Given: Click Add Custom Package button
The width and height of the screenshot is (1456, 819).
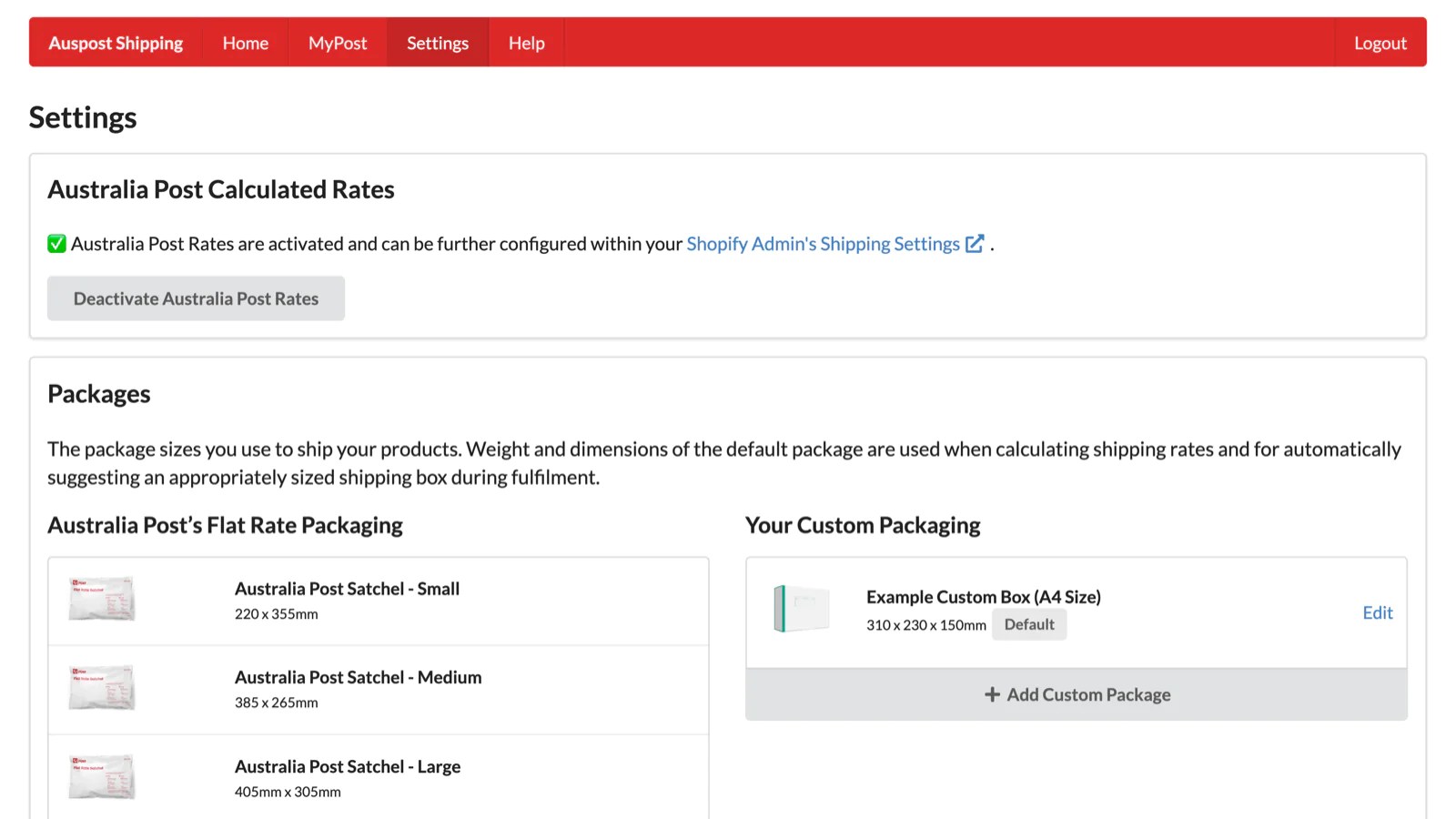Looking at the screenshot, I should coord(1077,694).
